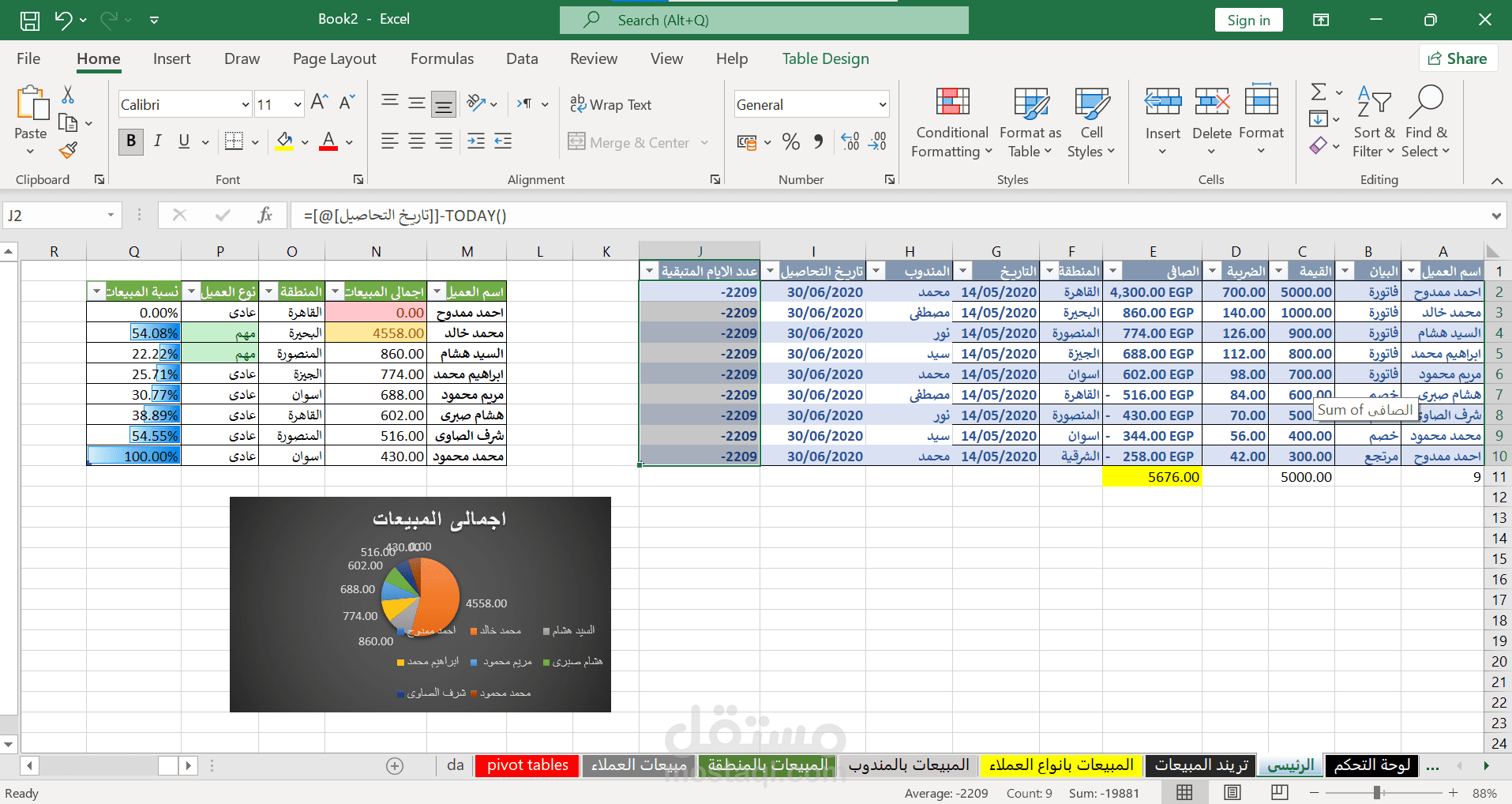The width and height of the screenshot is (1512, 804).
Task: Toggle Bold formatting
Action: (131, 141)
